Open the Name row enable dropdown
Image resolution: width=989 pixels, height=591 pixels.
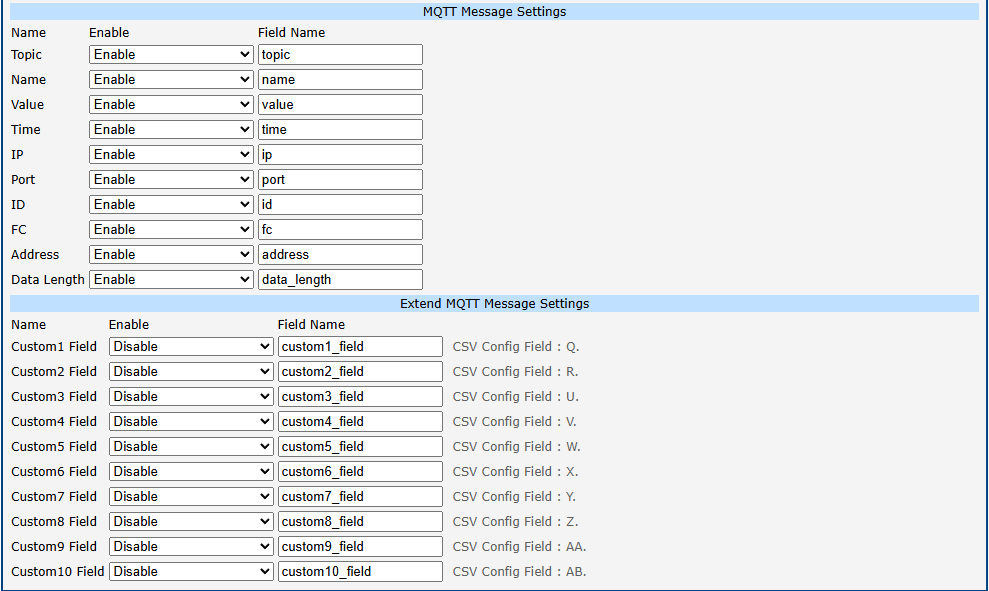(171, 79)
